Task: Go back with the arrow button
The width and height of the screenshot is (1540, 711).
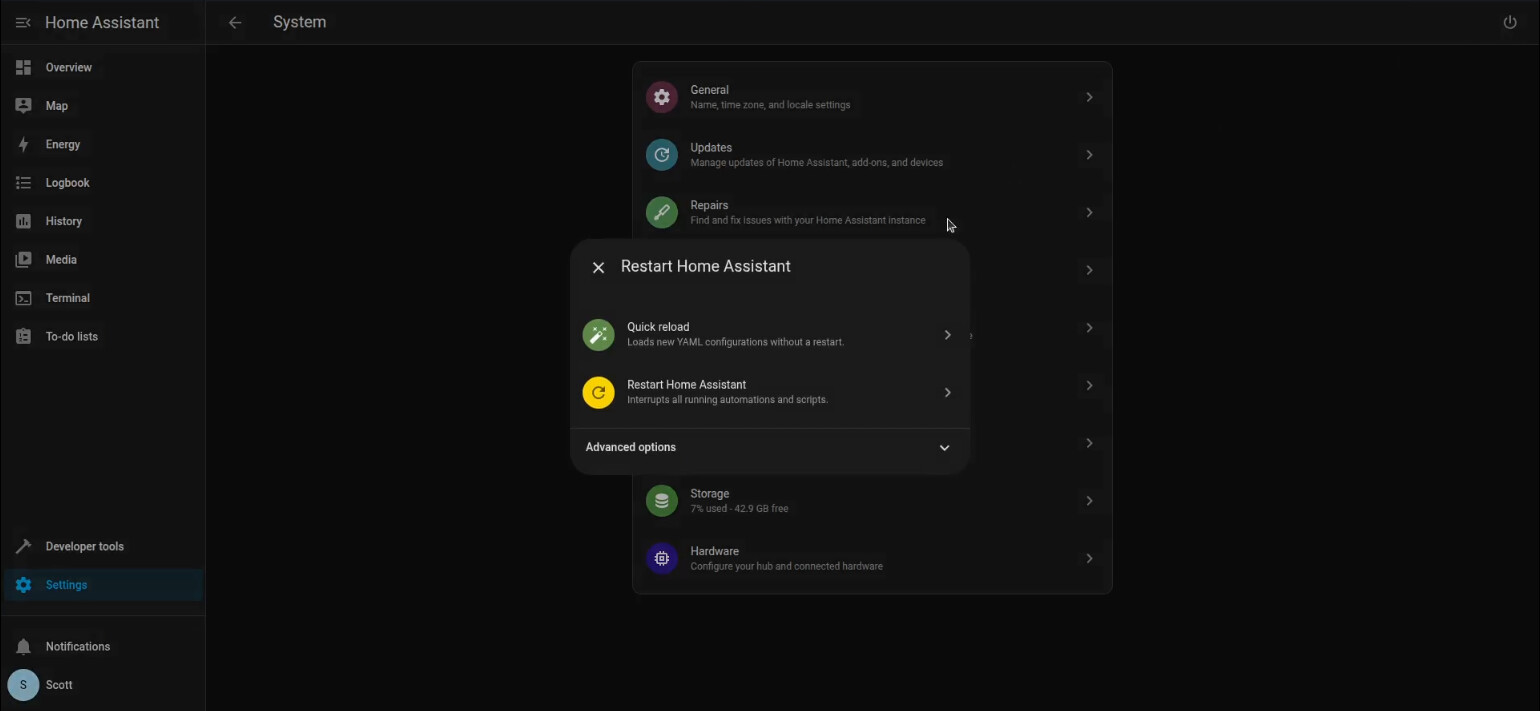Action: coord(235,22)
